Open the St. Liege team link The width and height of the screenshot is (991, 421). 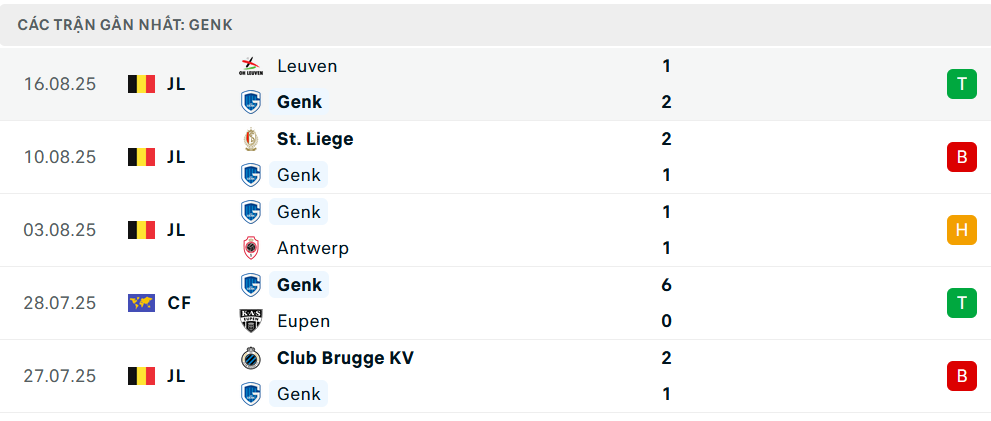pyautogui.click(x=315, y=139)
